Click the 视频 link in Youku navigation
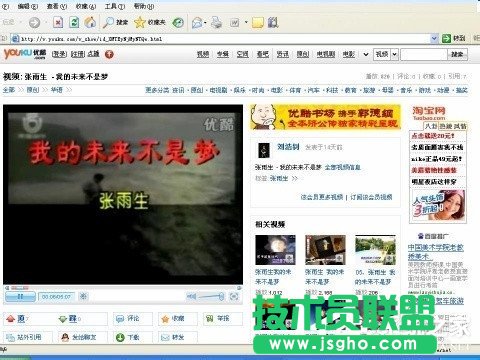This screenshot has height=360, width=480. point(203,54)
